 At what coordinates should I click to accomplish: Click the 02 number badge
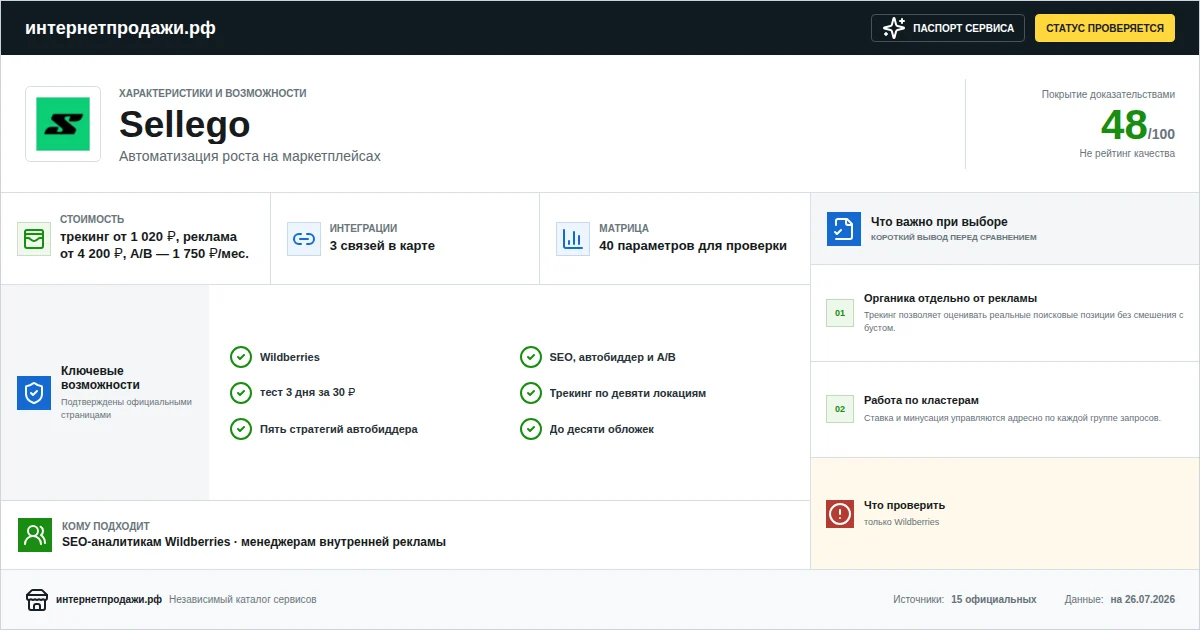840,409
